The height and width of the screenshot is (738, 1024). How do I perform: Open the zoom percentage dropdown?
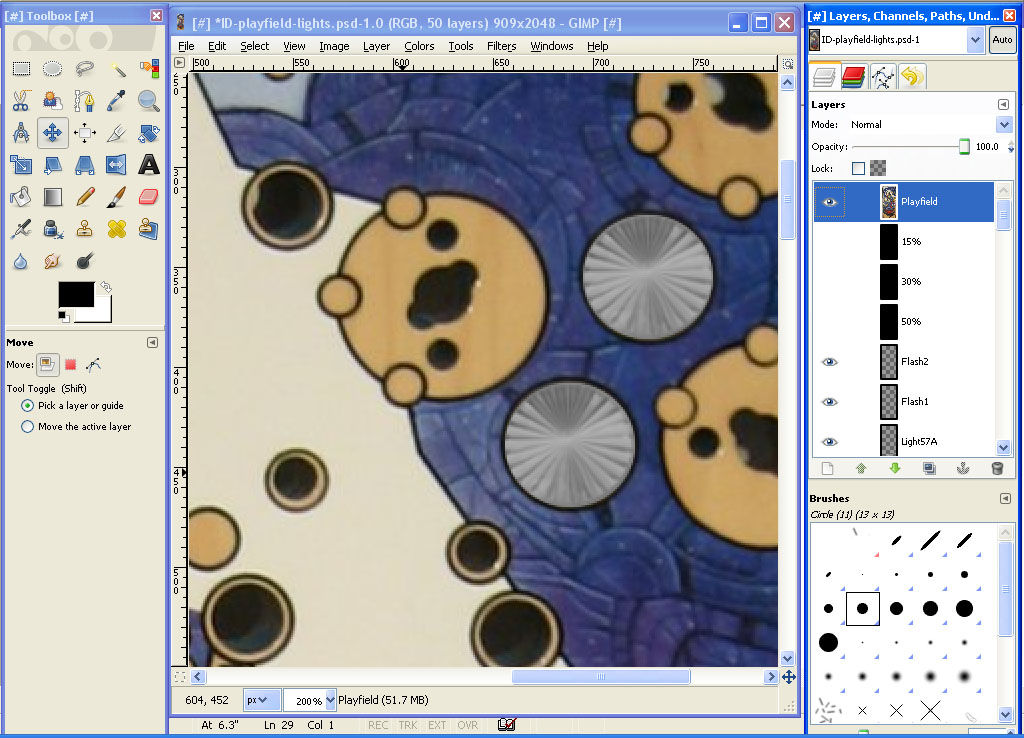324,700
